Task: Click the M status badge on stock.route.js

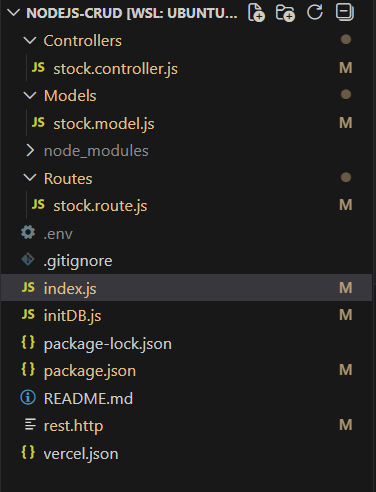Action: [346, 205]
